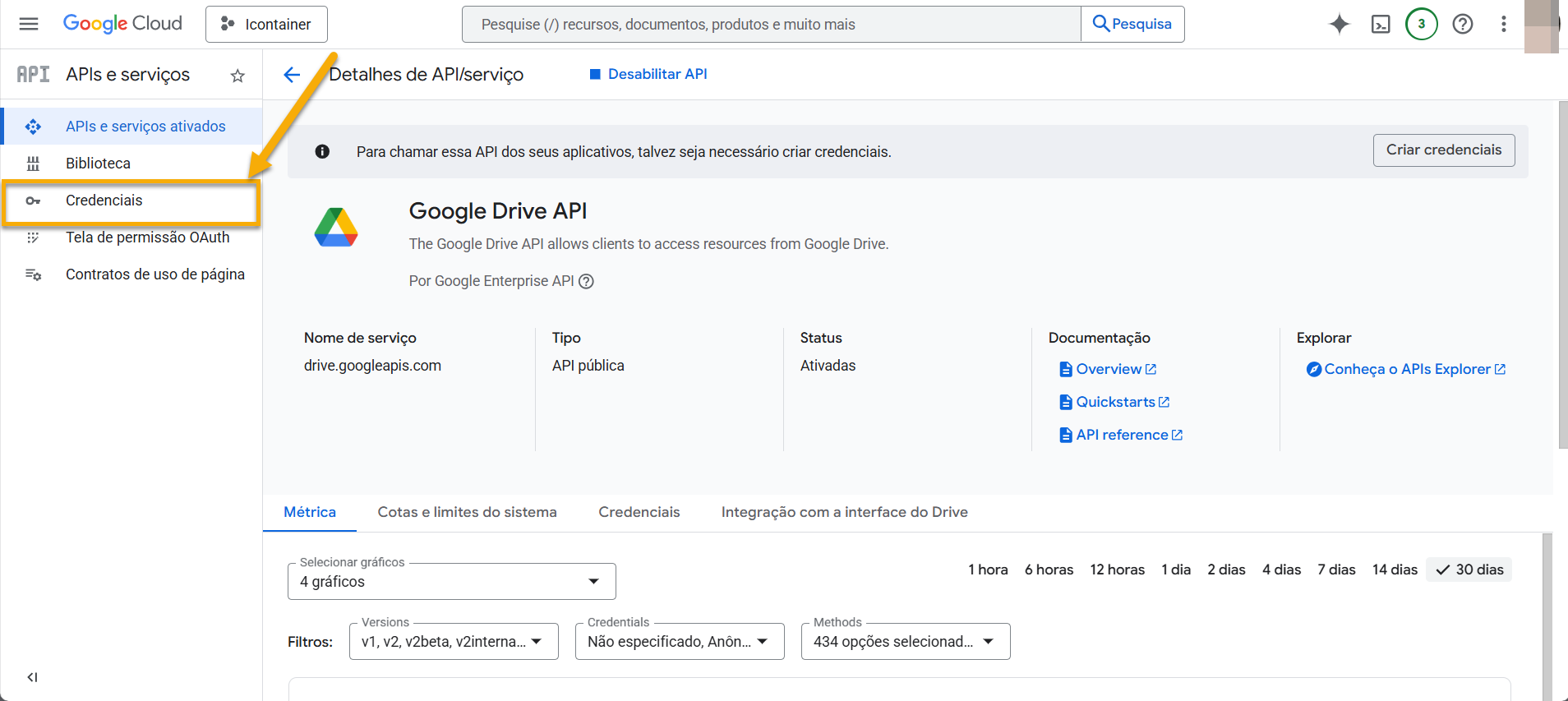Go back with the left arrow

point(292,75)
